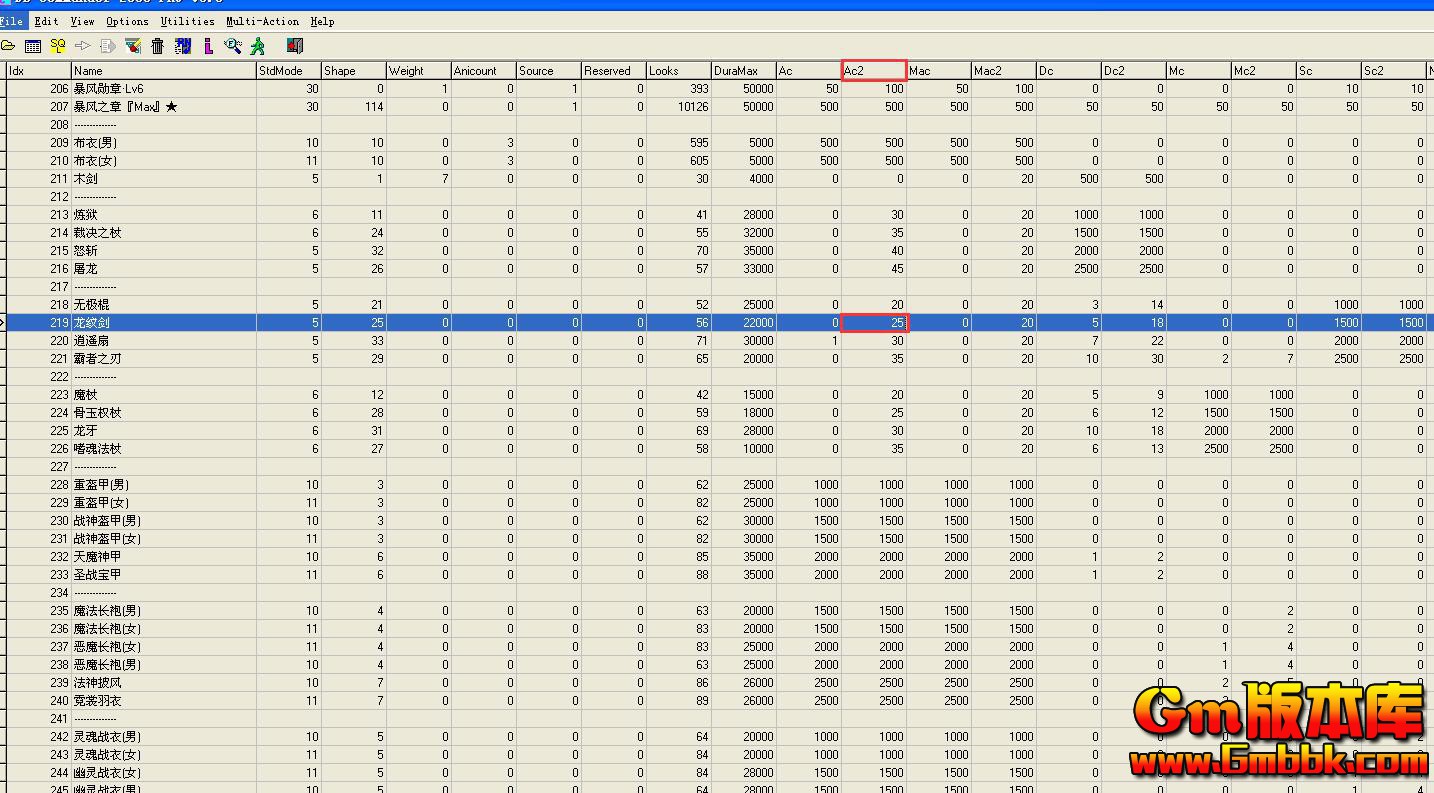Select the name cell of row 216
Viewport: 1434px width, 793px height.
tap(163, 269)
